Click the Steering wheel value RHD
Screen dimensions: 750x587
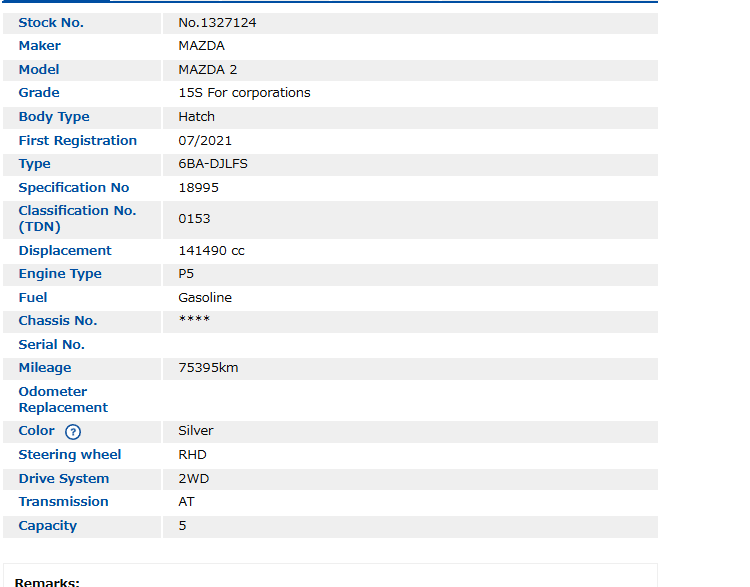tap(192, 455)
